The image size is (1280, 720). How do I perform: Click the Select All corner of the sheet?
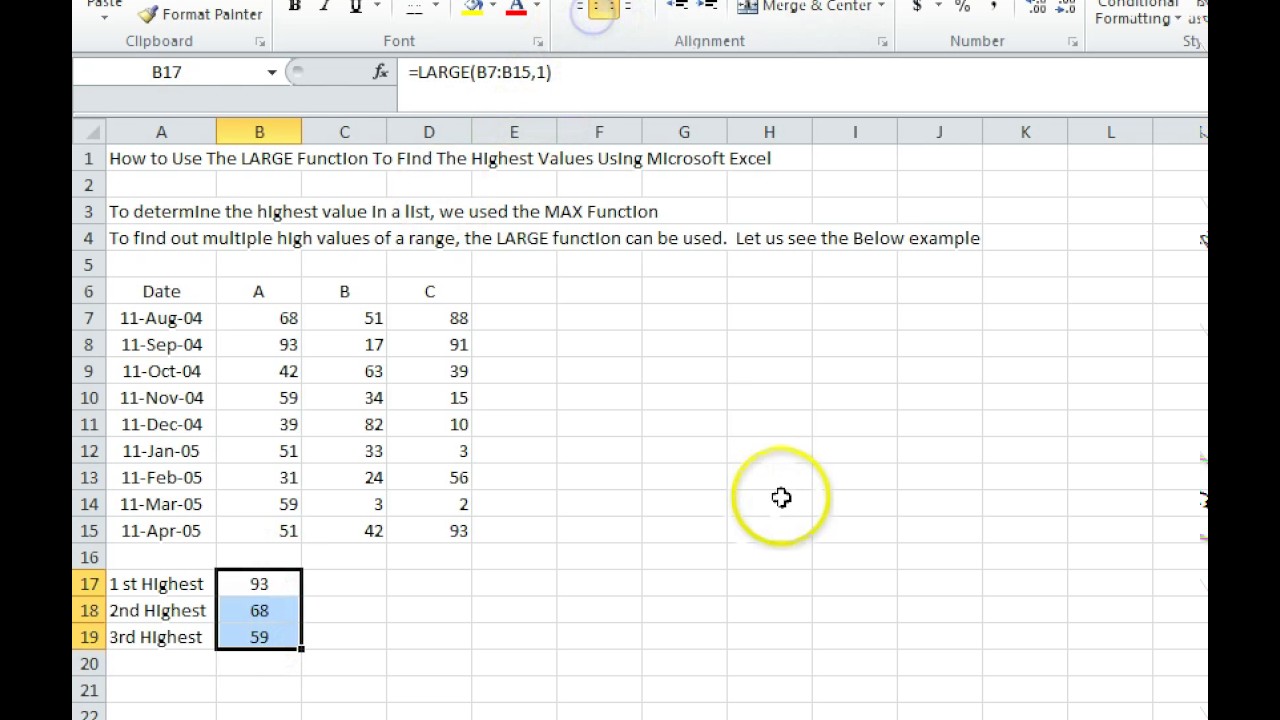[x=89, y=132]
